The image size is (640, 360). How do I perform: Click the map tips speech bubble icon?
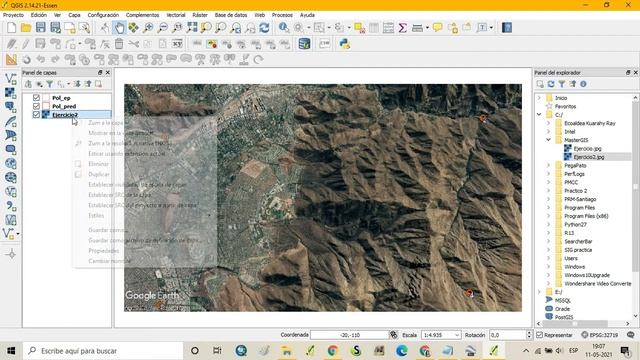tap(437, 28)
